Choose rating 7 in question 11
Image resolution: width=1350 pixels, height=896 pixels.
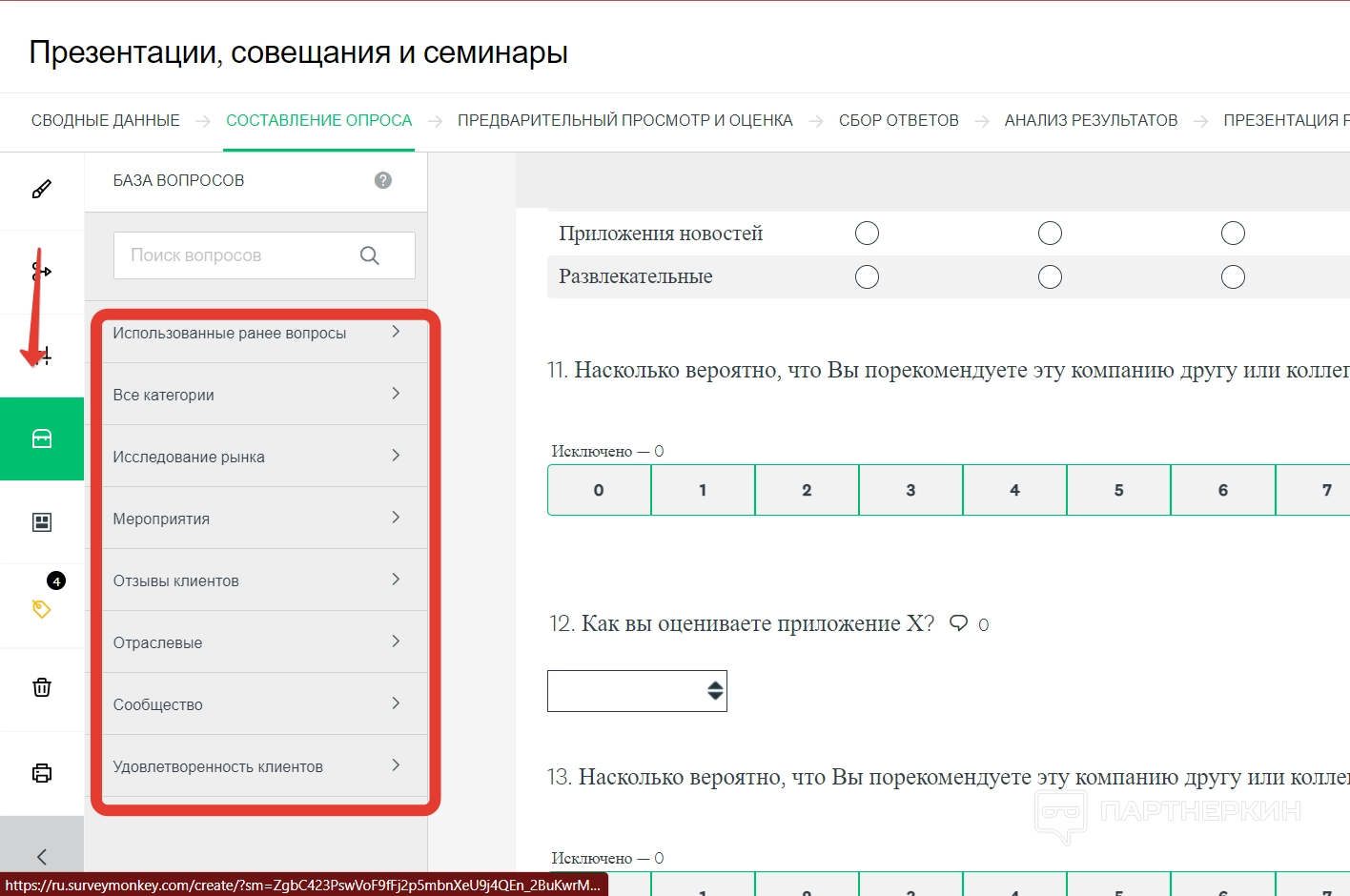(x=1313, y=490)
